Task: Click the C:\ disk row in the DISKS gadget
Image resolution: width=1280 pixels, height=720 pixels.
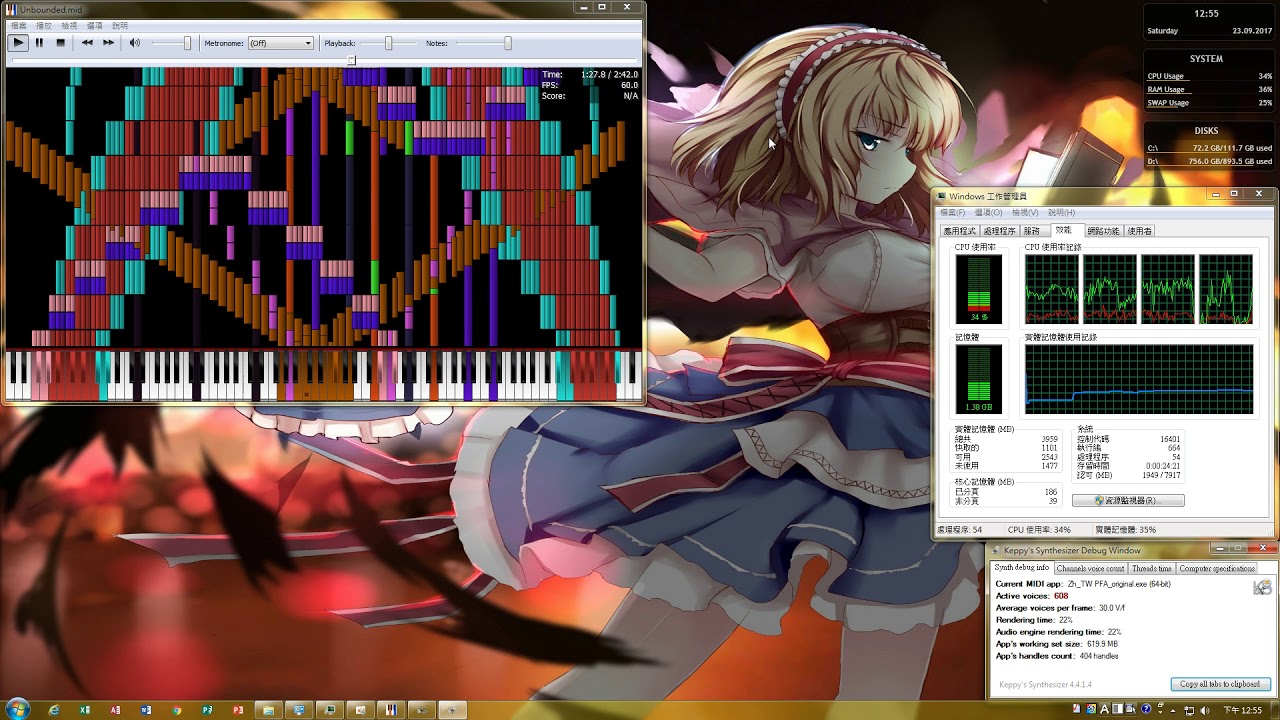Action: [1210, 148]
